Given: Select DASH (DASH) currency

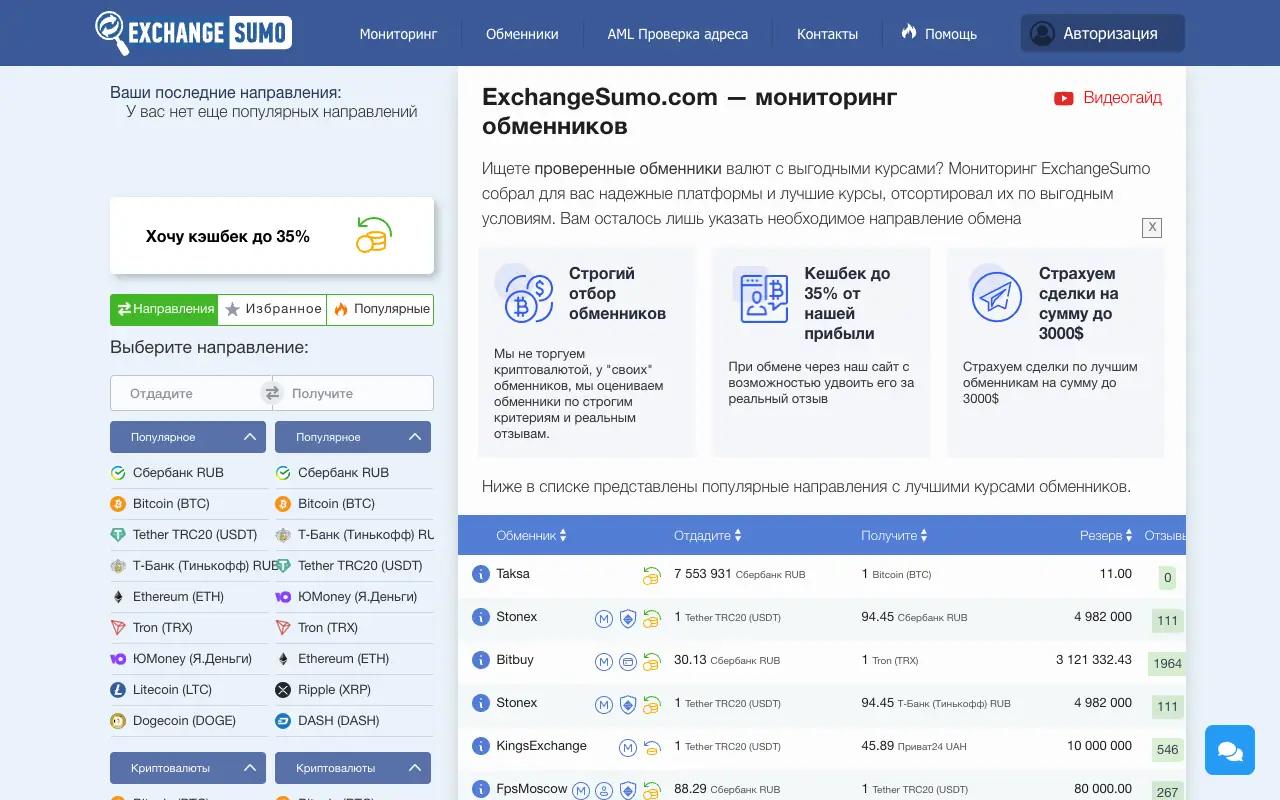Looking at the screenshot, I should coord(354,721).
